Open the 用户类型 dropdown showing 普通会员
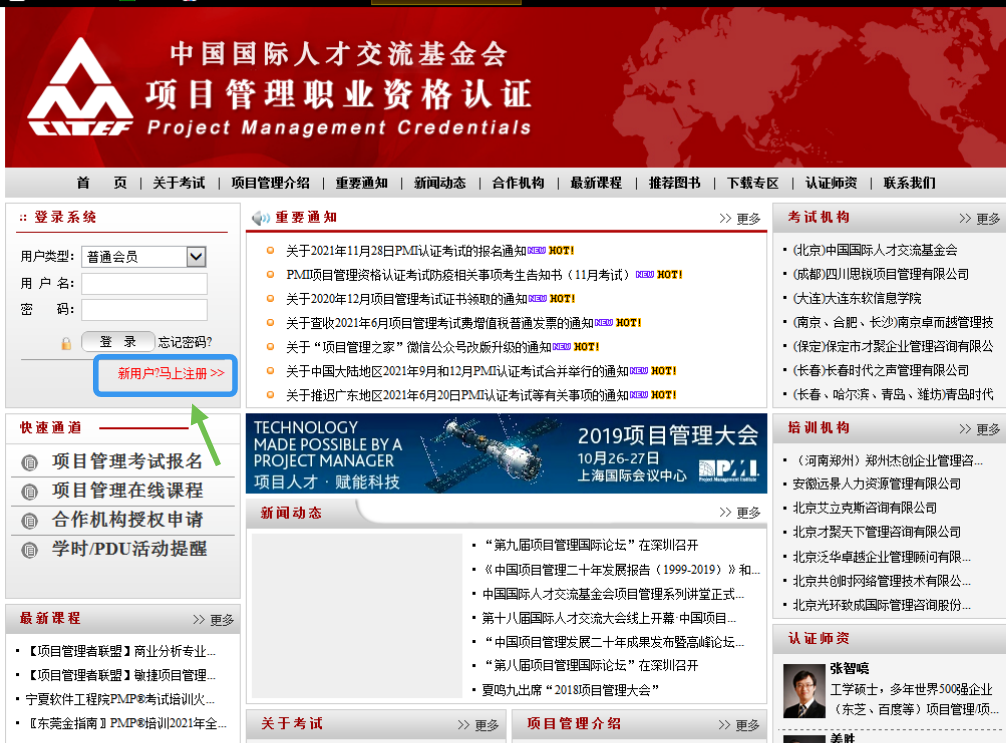1006x743 pixels. [196, 257]
